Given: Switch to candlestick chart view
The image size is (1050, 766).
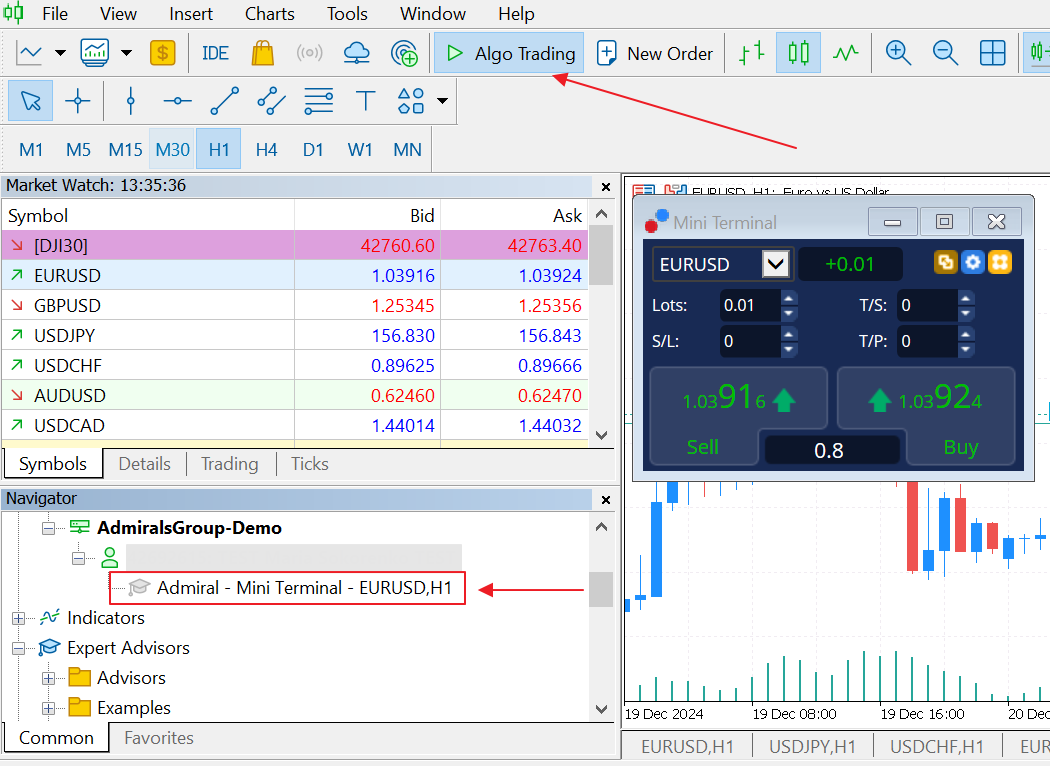Looking at the screenshot, I should pos(798,53).
